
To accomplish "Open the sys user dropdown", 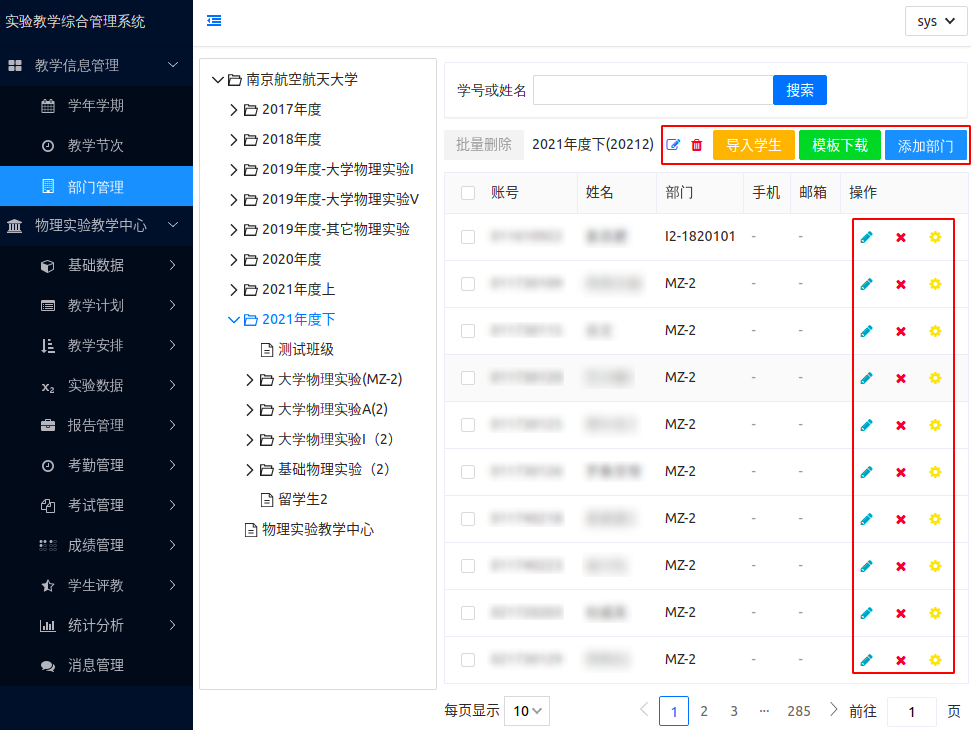I will click(935, 21).
